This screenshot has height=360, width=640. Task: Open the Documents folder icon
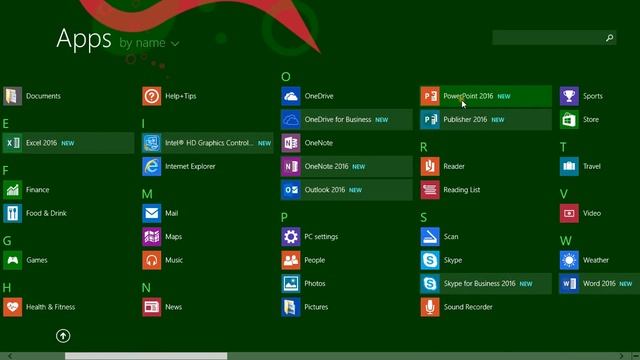pyautogui.click(x=12, y=96)
